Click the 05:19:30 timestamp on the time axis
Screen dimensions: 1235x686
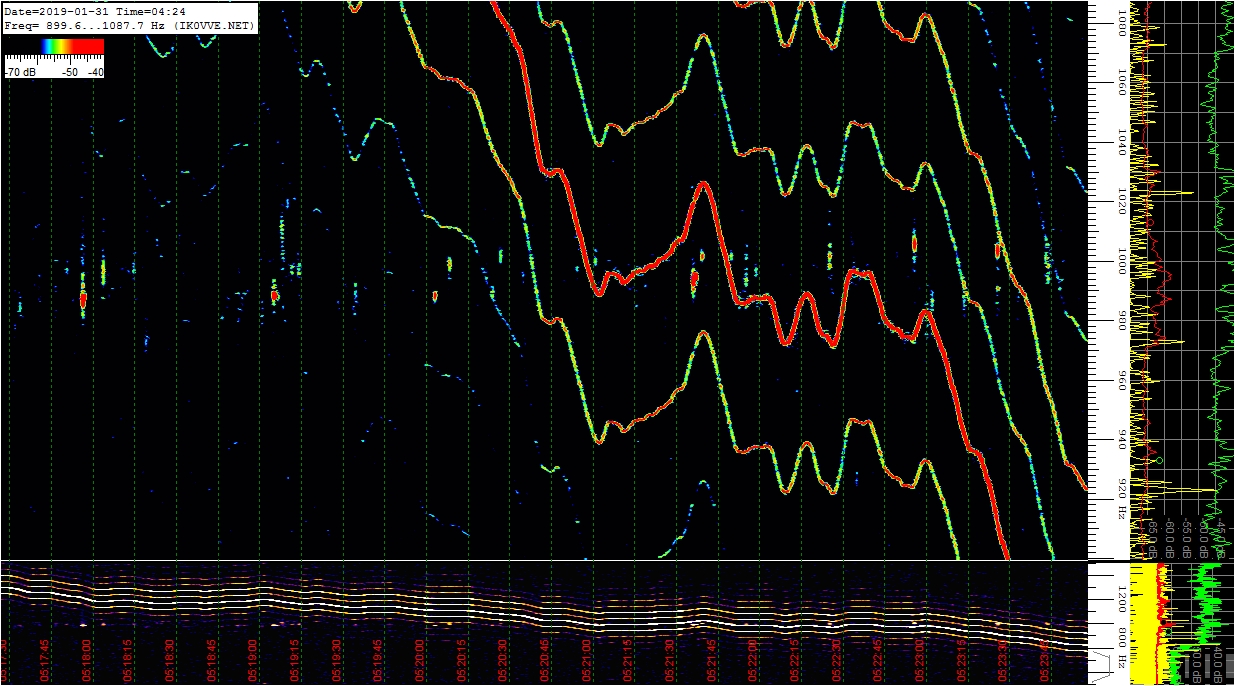tap(338, 660)
